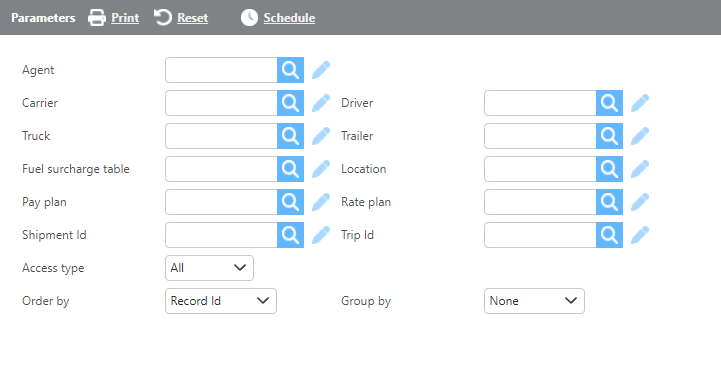
Task: Click the Trip Id pencil icon
Action: click(x=640, y=235)
